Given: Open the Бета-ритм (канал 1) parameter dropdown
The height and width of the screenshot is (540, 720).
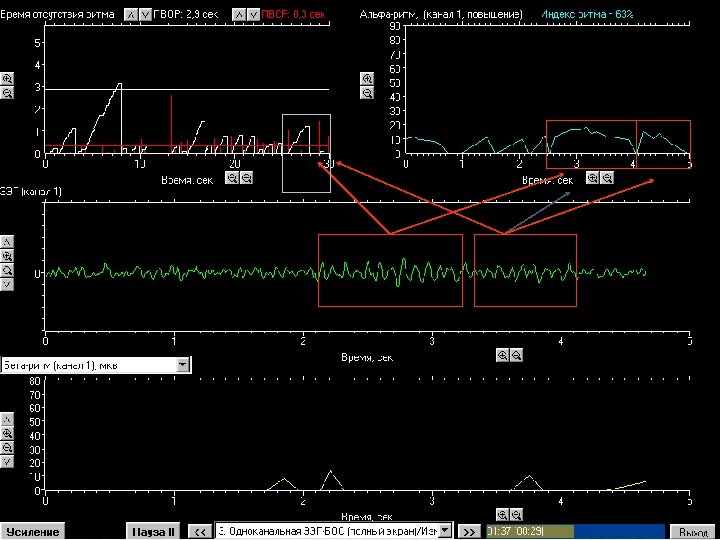Looking at the screenshot, I should 183,365.
